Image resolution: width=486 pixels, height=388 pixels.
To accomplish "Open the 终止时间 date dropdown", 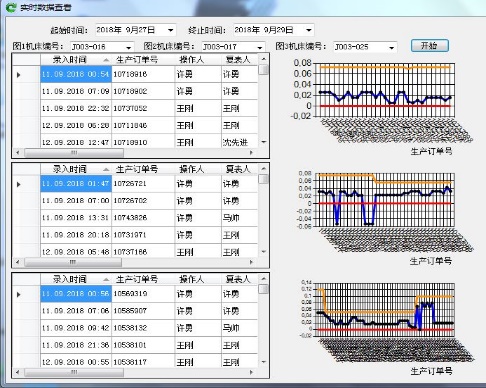I will click(309, 30).
